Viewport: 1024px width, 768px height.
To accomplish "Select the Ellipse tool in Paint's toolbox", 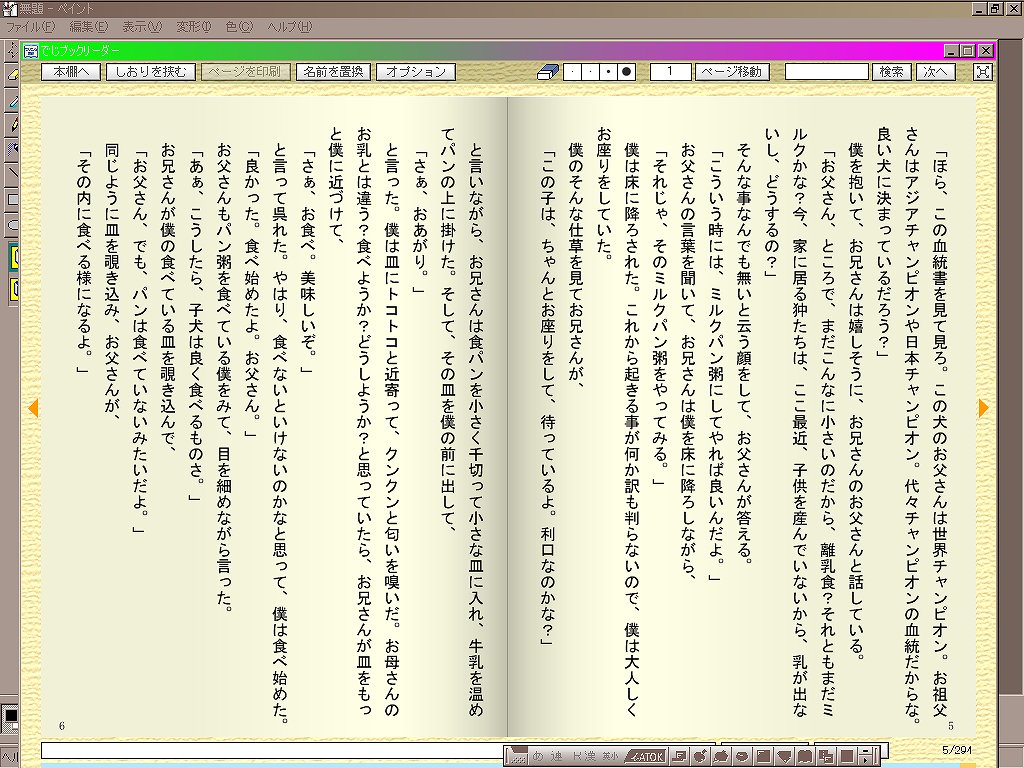I will [x=12, y=223].
